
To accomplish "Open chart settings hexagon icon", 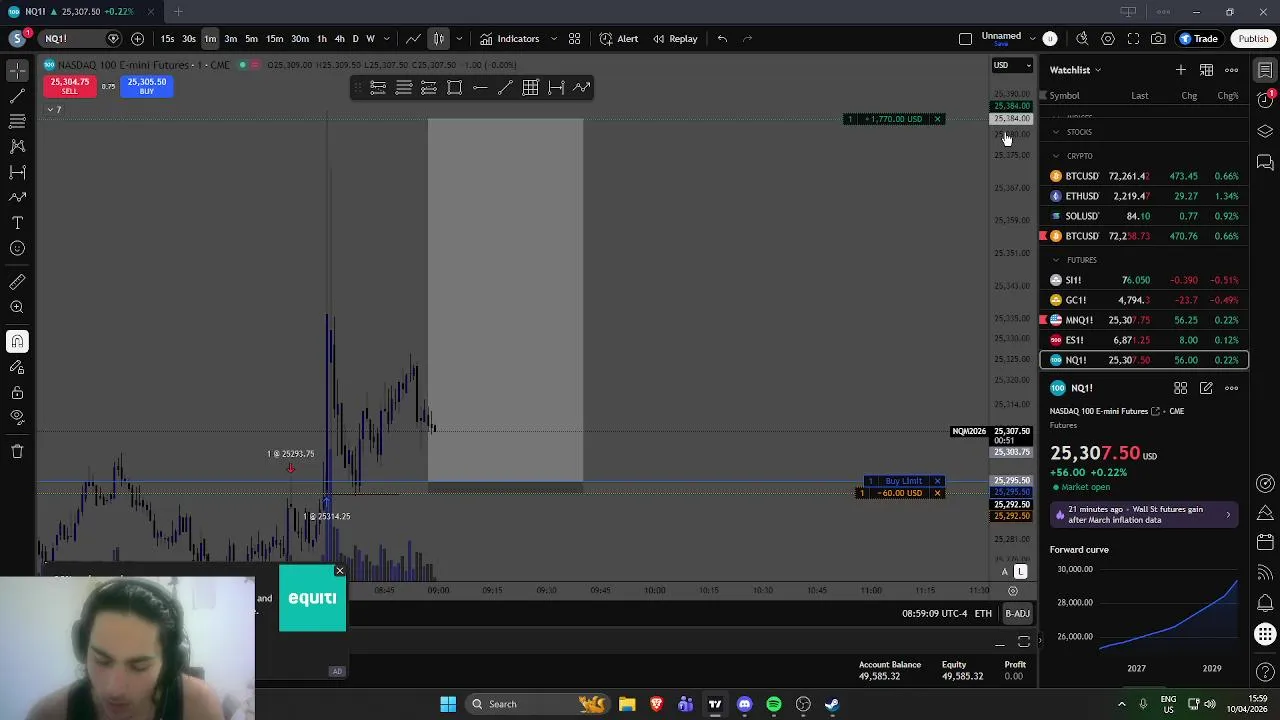I will click(x=1108, y=39).
